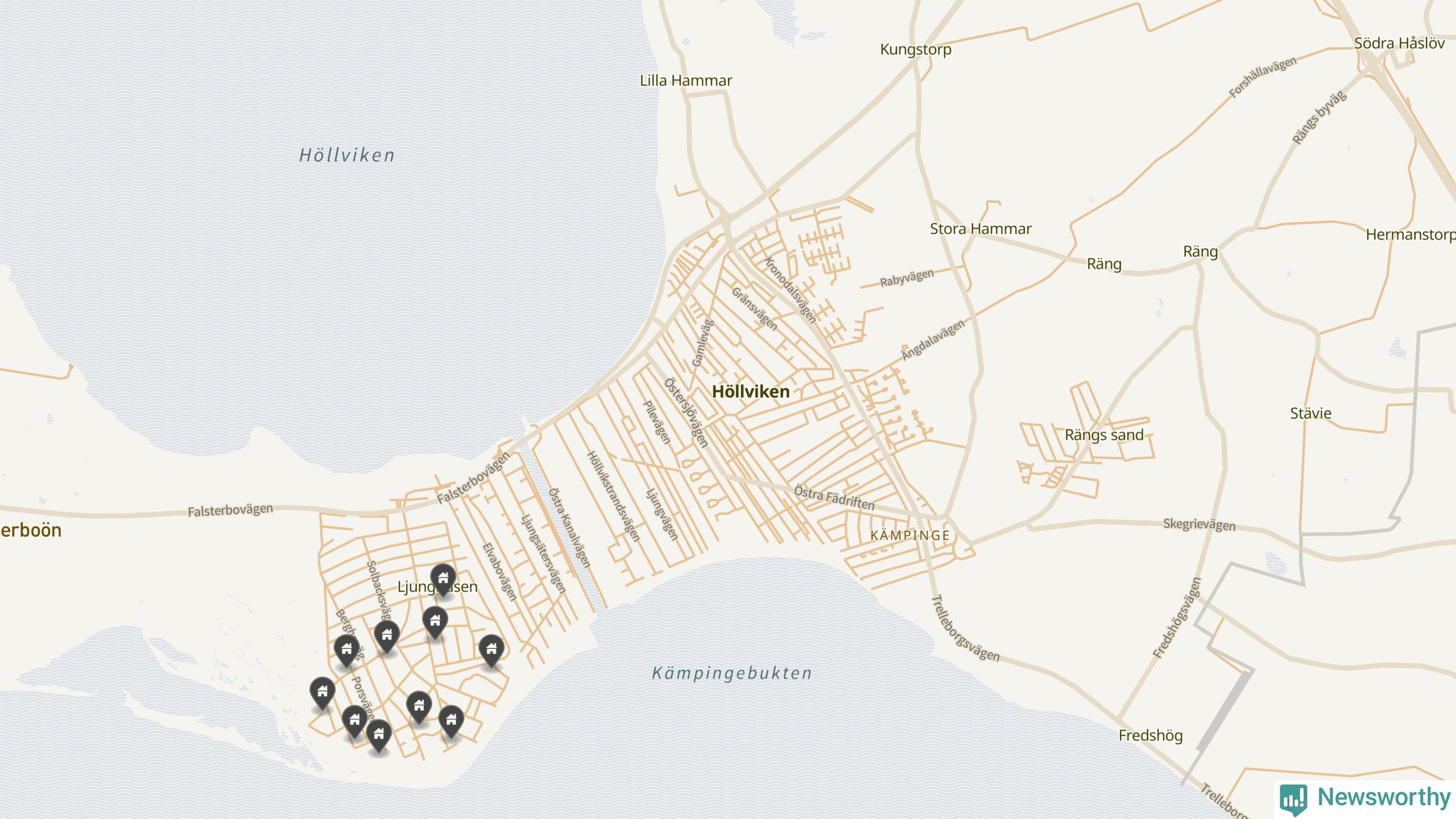Click house marker on the Solbacksvägen street label
The height and width of the screenshot is (819, 1456).
point(387,634)
